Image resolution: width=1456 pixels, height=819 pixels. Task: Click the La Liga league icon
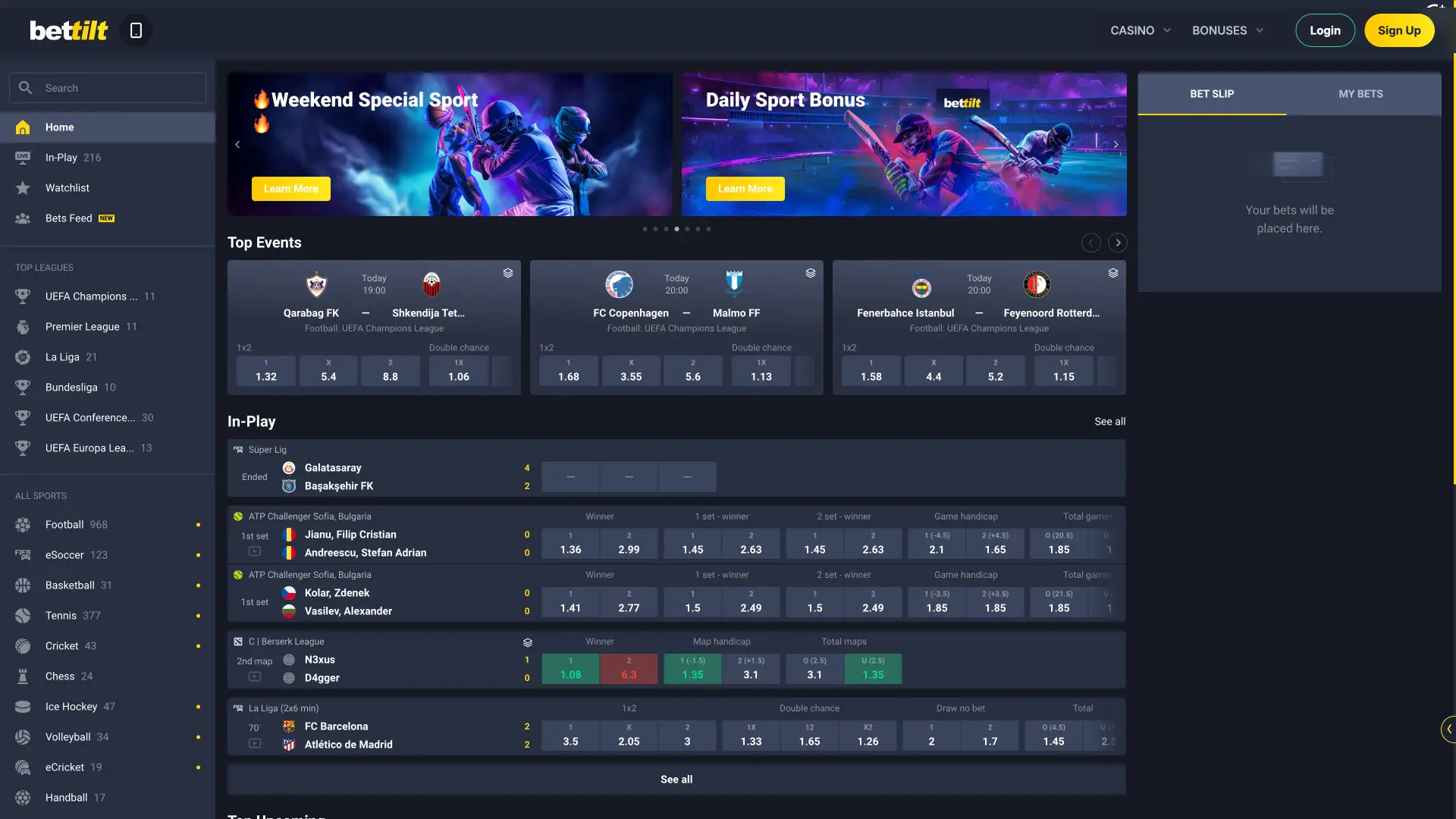(23, 357)
